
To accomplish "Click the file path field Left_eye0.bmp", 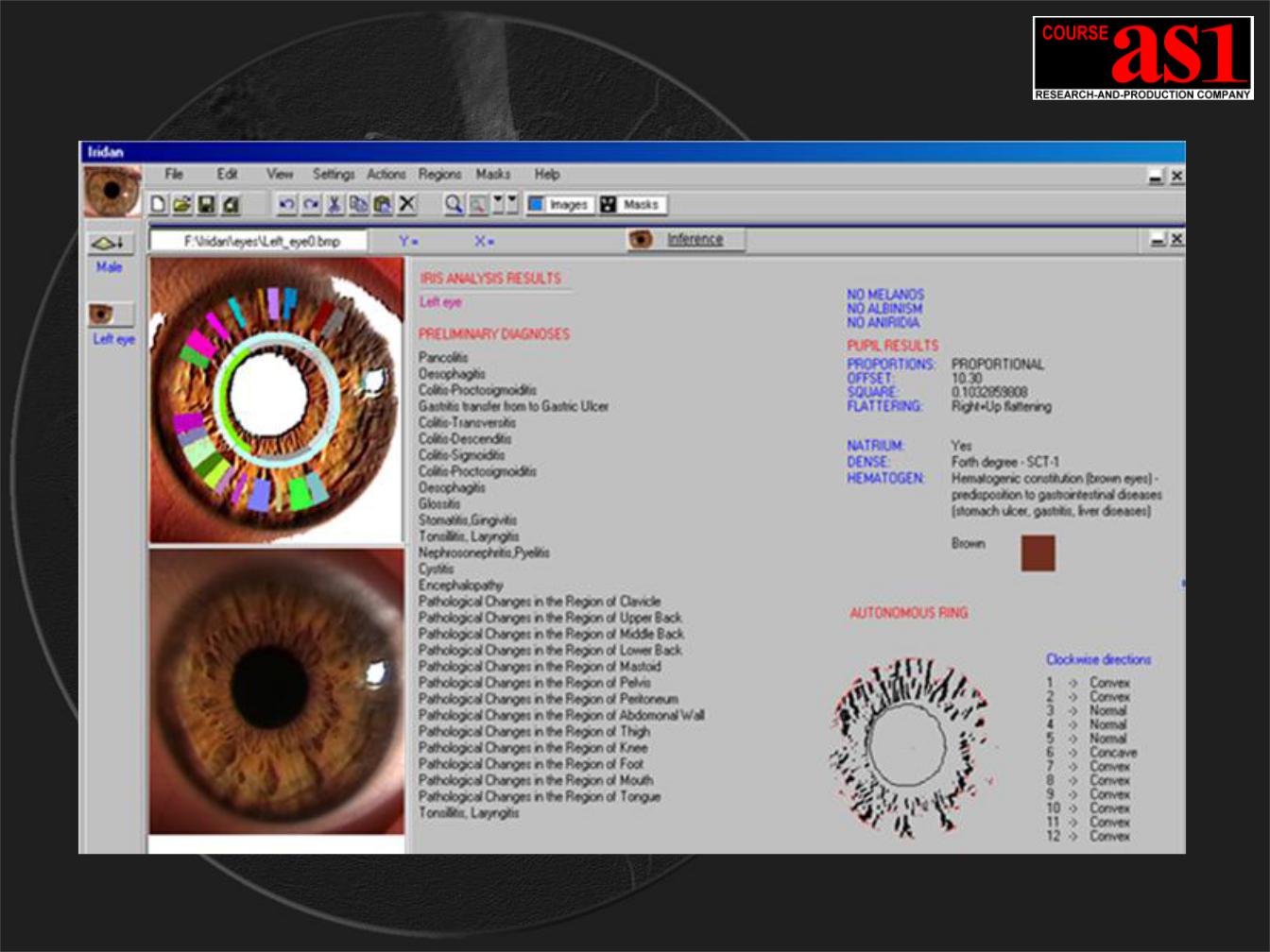I will (260, 242).
